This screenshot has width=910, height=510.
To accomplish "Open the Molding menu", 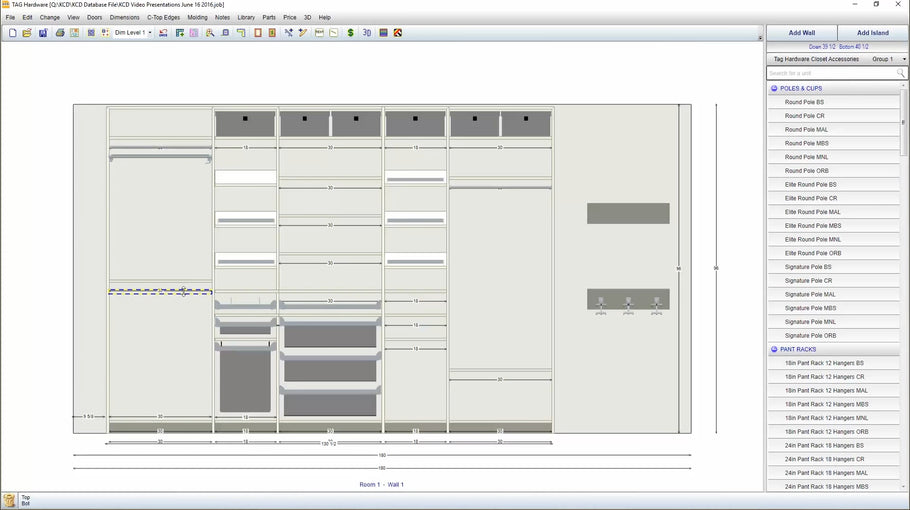I will click(x=197, y=17).
